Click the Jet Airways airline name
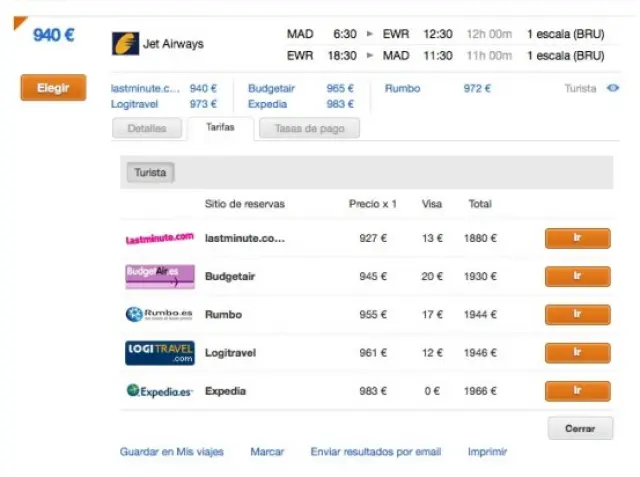The image size is (640, 477). click(x=173, y=44)
